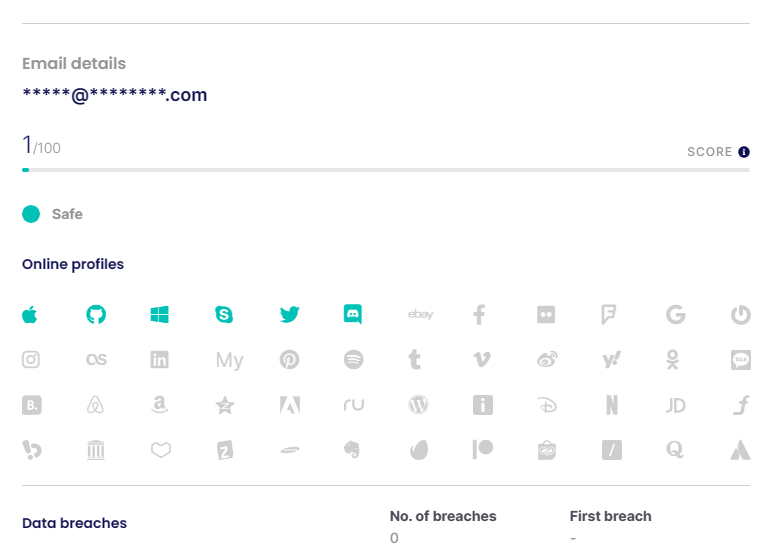Select the Spotify icon
The width and height of the screenshot is (766, 550).
coord(353,360)
